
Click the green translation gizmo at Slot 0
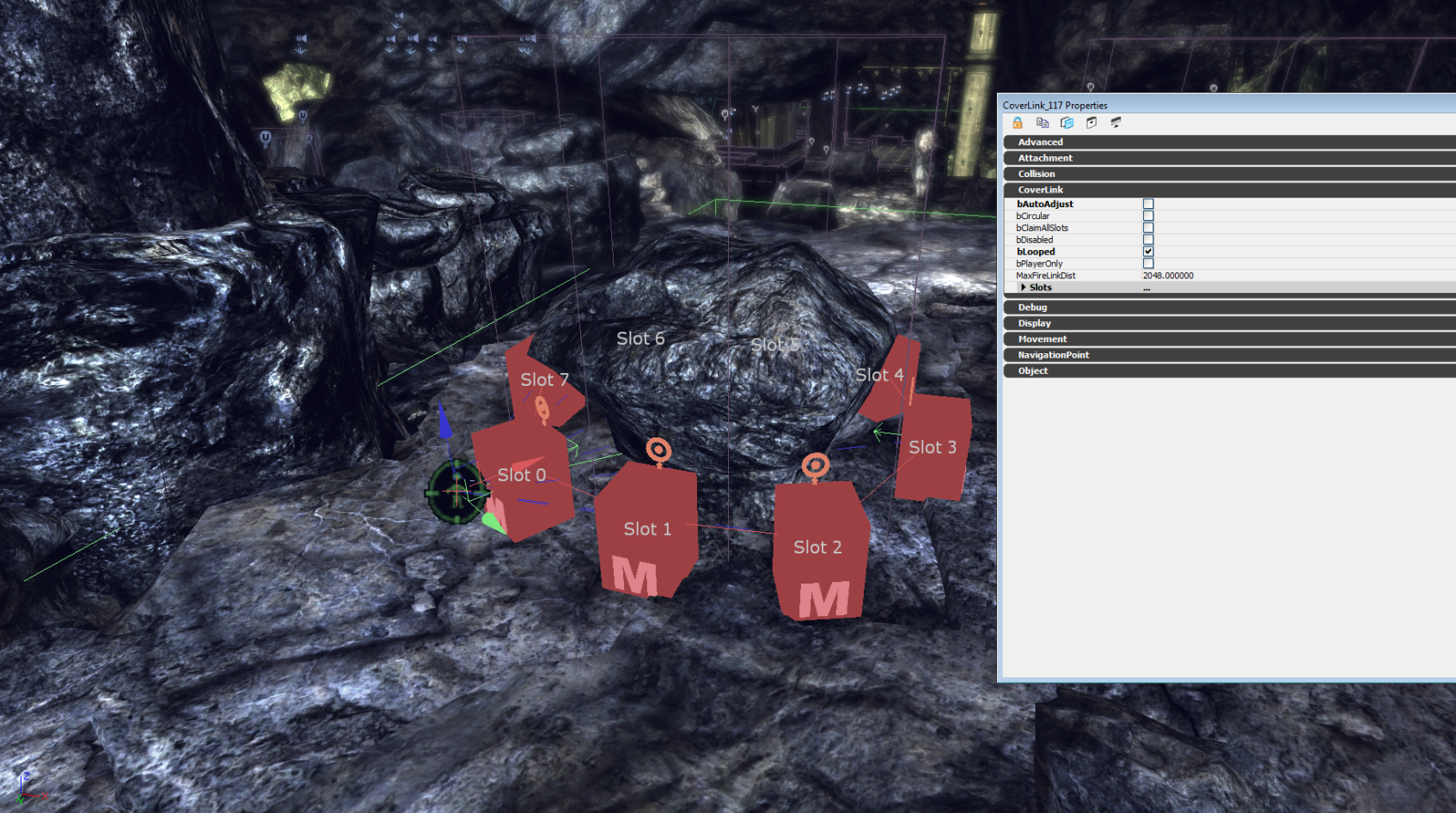click(x=456, y=491)
